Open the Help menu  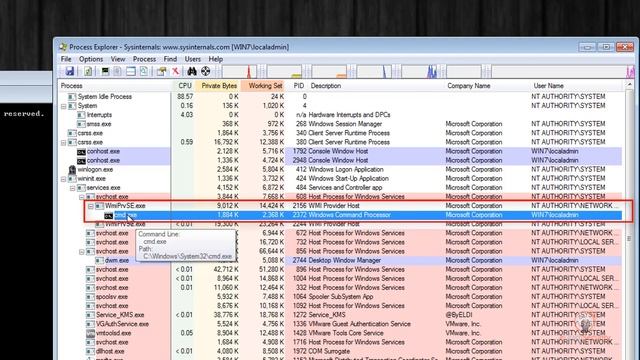click(216, 59)
